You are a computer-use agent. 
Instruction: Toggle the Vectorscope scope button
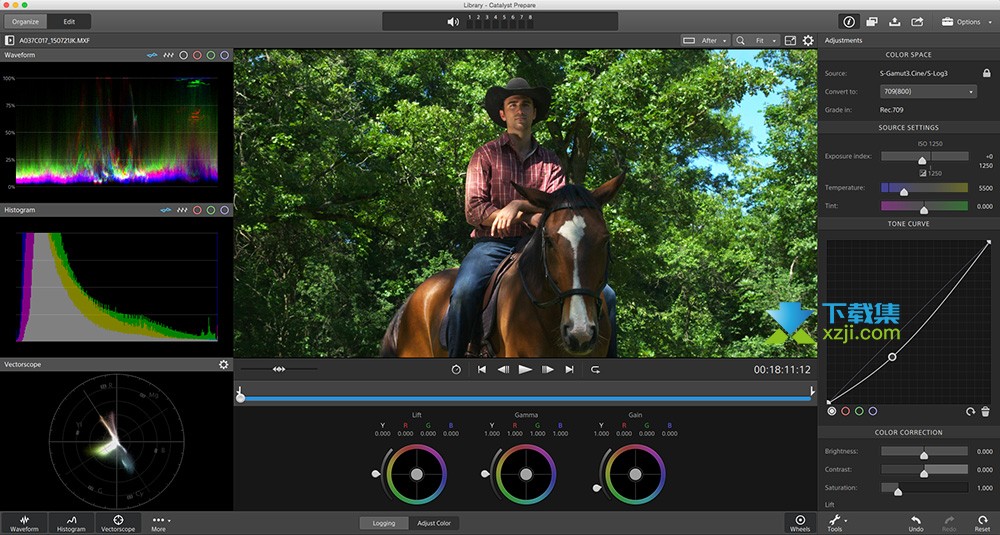[118, 523]
